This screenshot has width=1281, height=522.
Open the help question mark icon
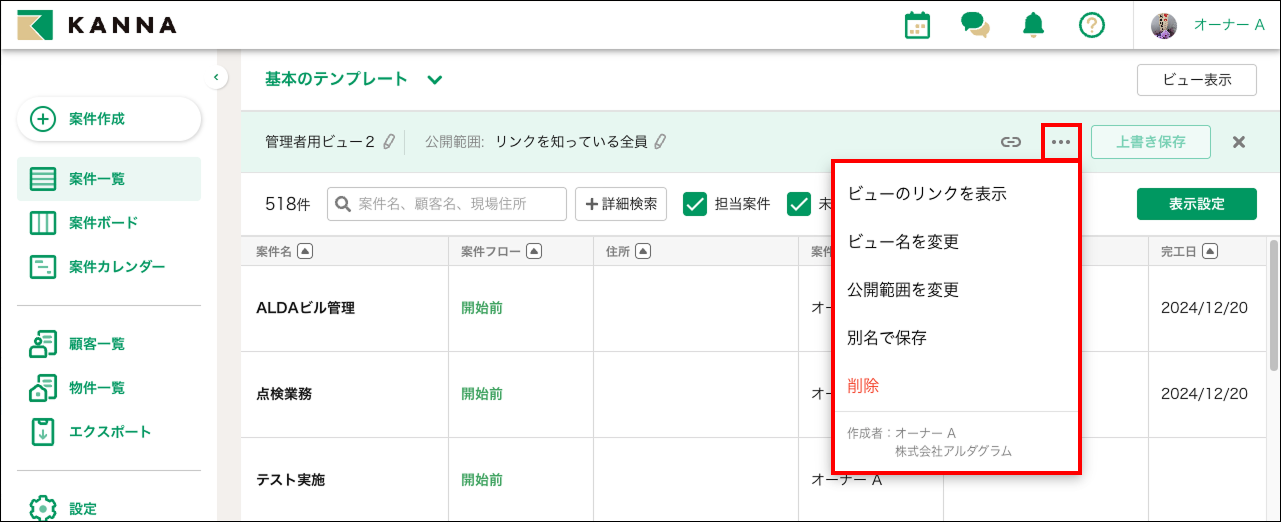point(1091,26)
